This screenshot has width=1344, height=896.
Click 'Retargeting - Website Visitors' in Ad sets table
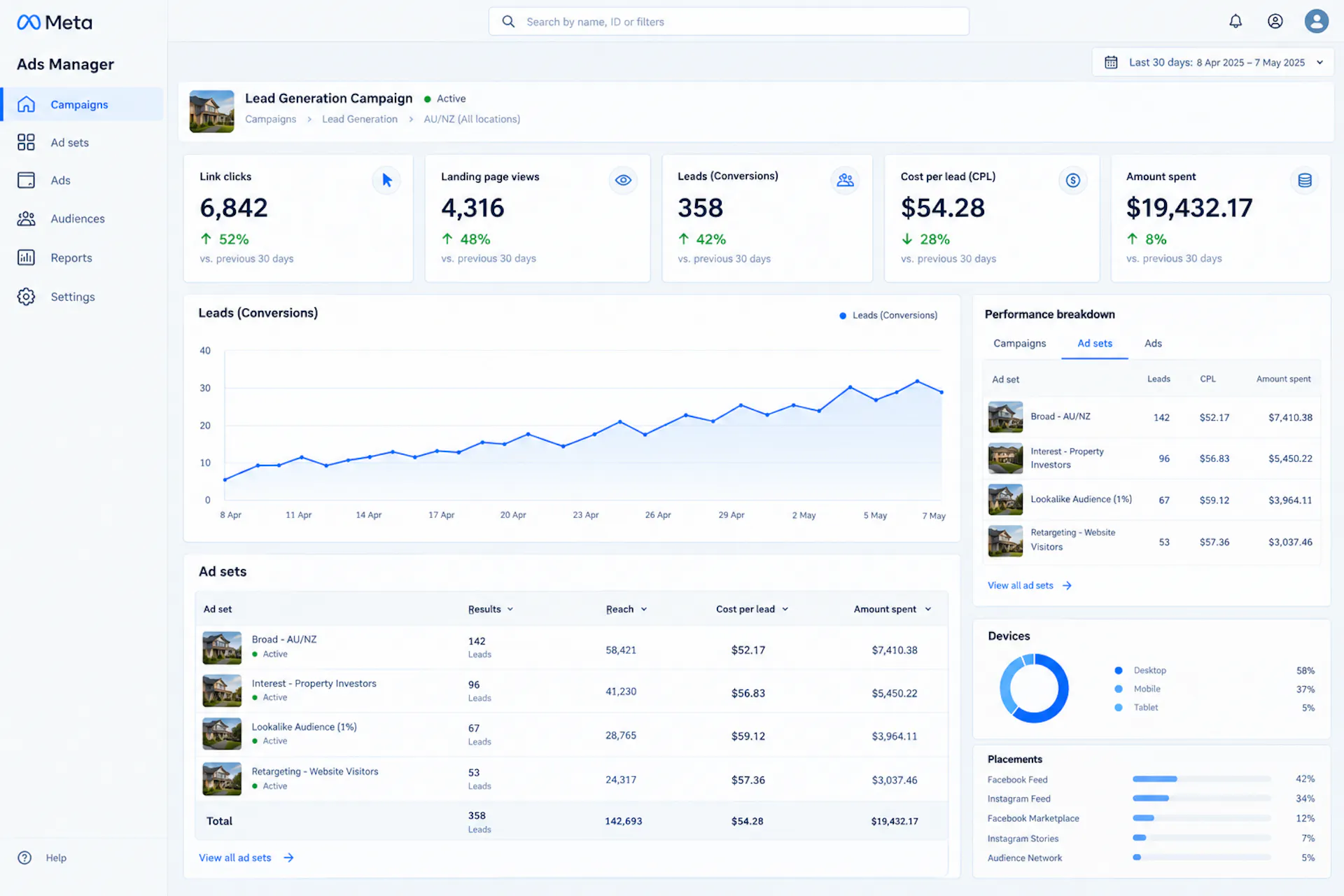pos(314,771)
